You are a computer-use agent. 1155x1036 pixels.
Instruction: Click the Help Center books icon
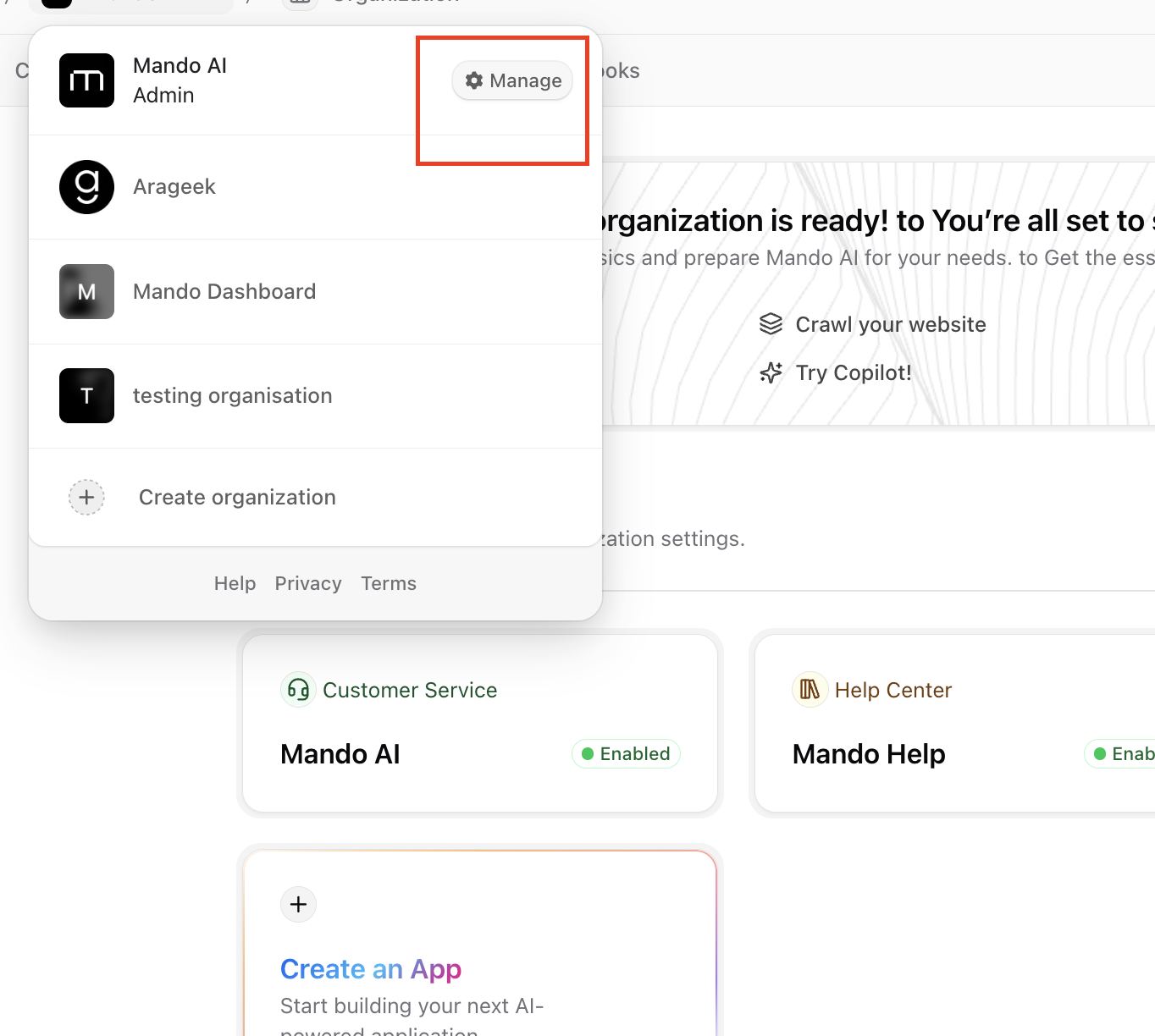(x=810, y=690)
